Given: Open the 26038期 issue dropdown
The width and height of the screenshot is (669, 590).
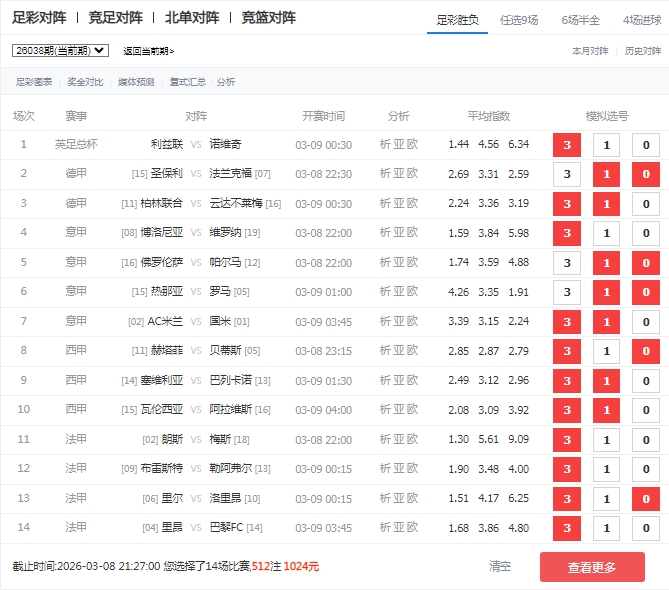Looking at the screenshot, I should pyautogui.click(x=60, y=50).
